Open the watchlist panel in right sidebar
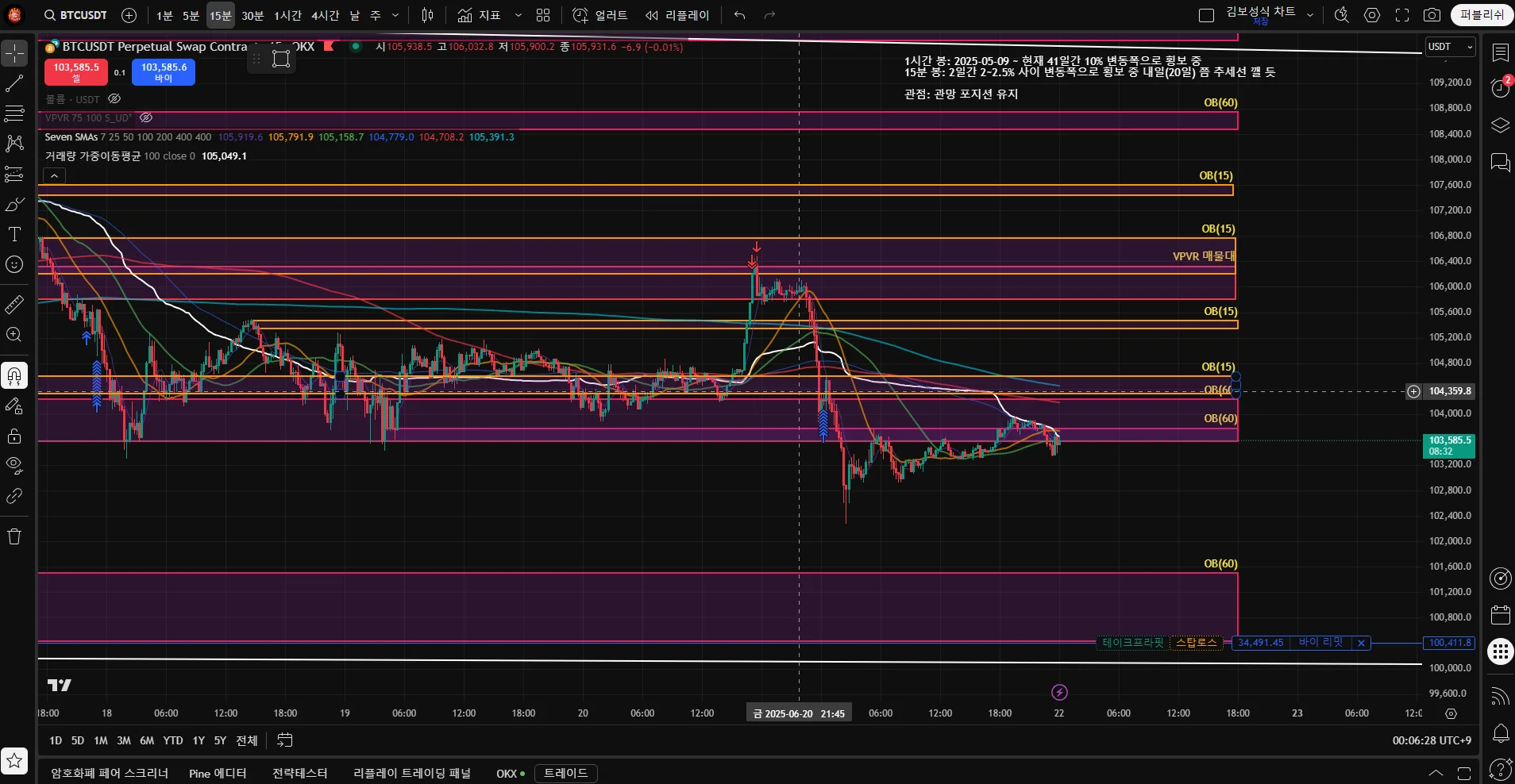 click(1500, 52)
